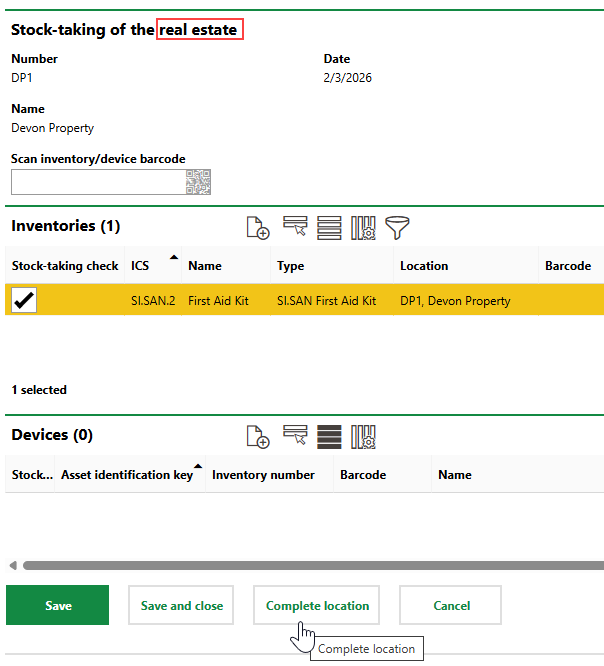Image resolution: width=604 pixels, height=666 pixels.
Task: Click the horizontal scrollbar in Devices
Action: [x=300, y=565]
